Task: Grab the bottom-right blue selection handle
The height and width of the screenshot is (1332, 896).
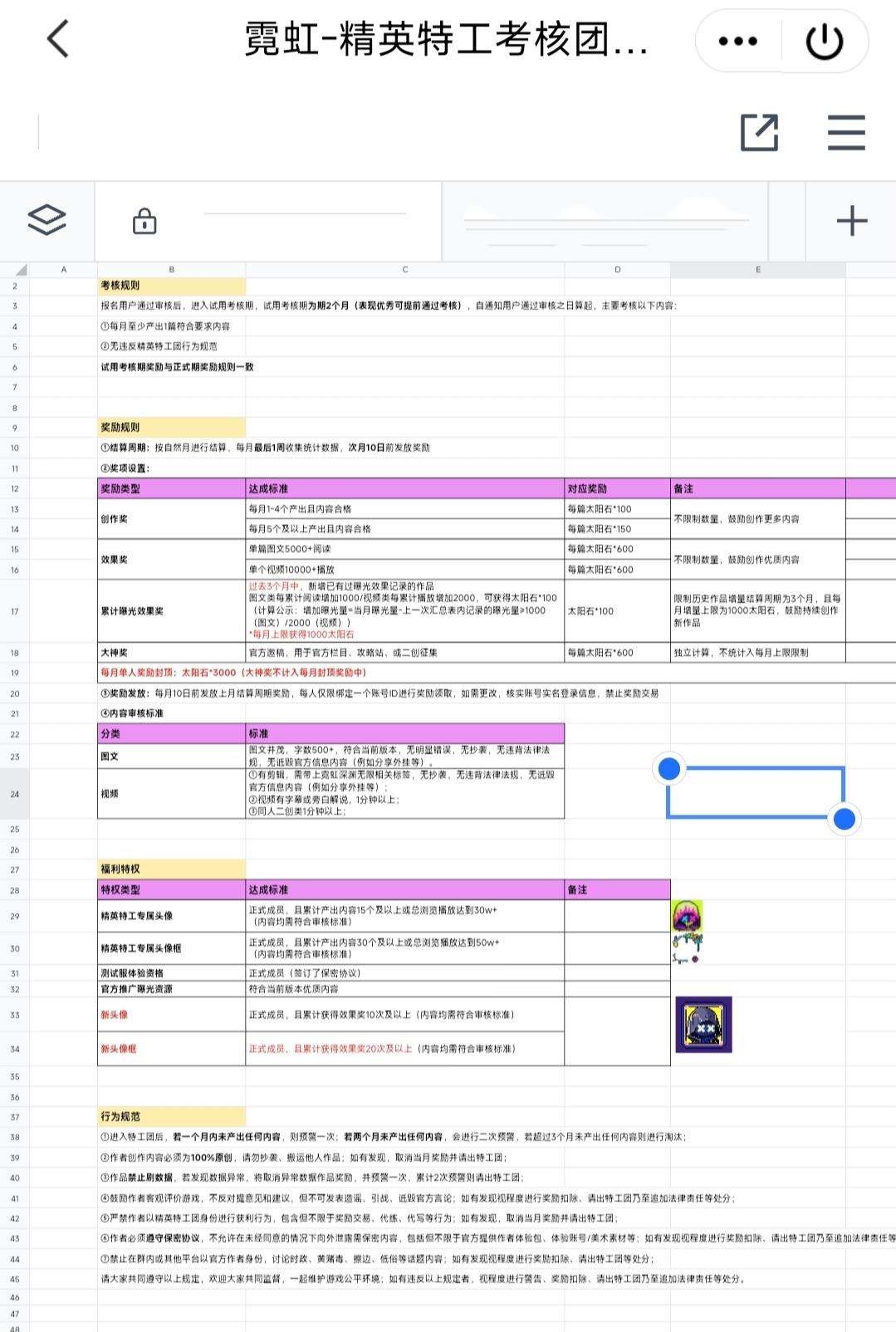Action: click(845, 820)
